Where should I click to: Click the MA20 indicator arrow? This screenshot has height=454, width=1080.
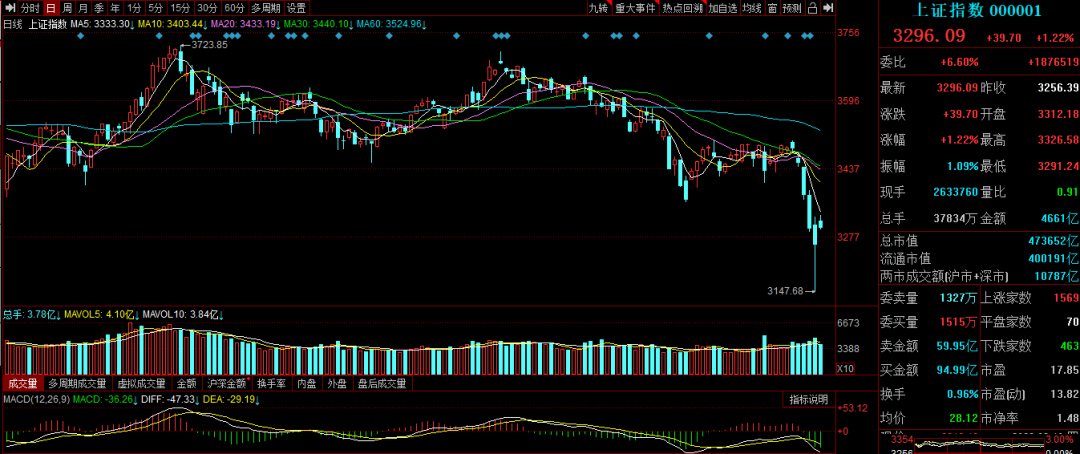coord(278,24)
